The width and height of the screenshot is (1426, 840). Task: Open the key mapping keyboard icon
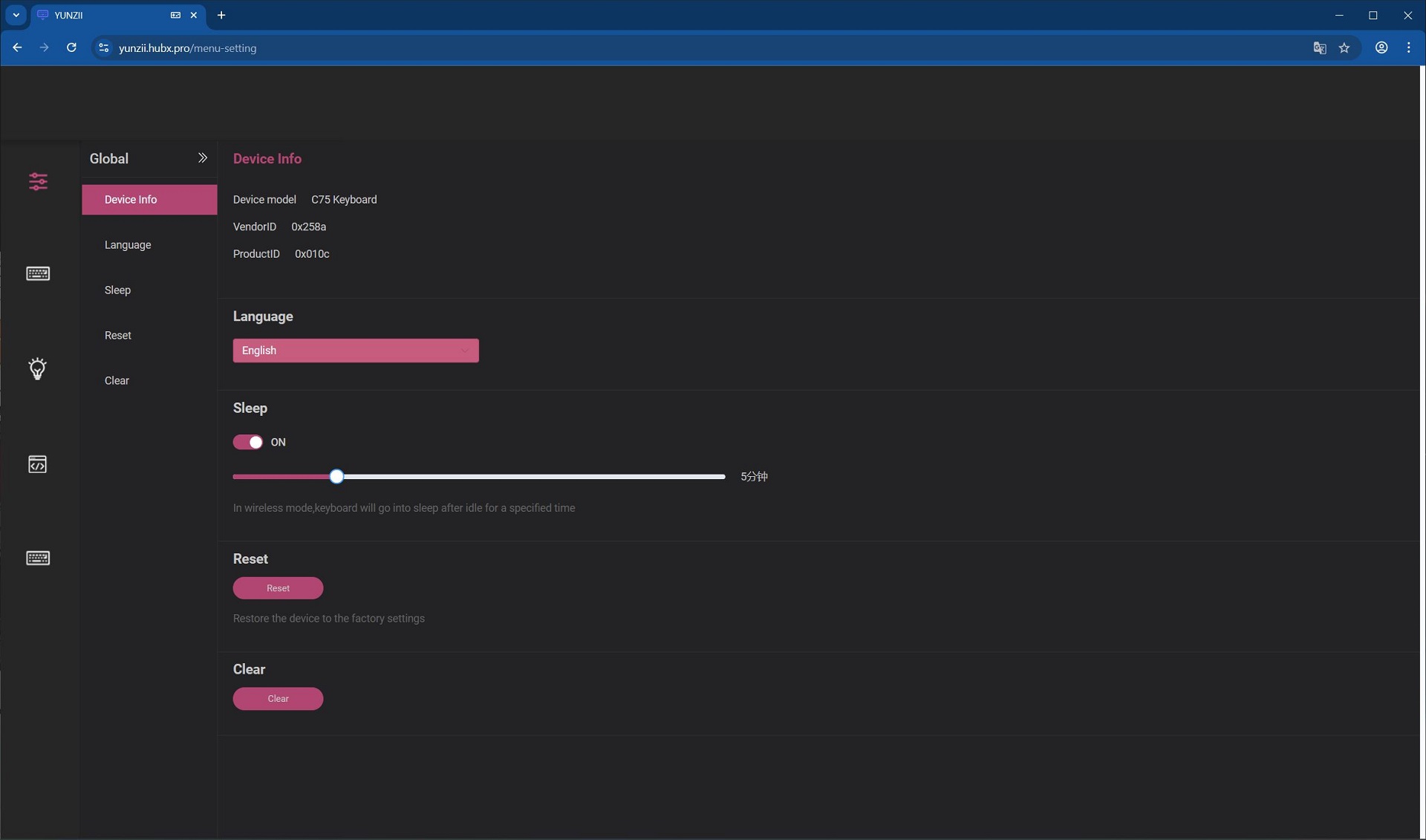[x=38, y=273]
